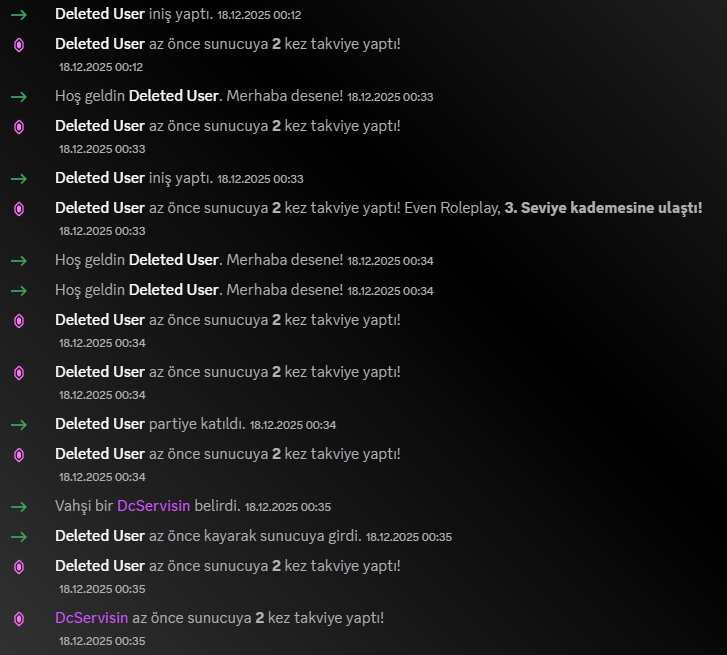This screenshot has width=727, height=655.
Task: Click the green arrow beside the 00:33 "iniş yaptı" message
Action: [x=19, y=179]
